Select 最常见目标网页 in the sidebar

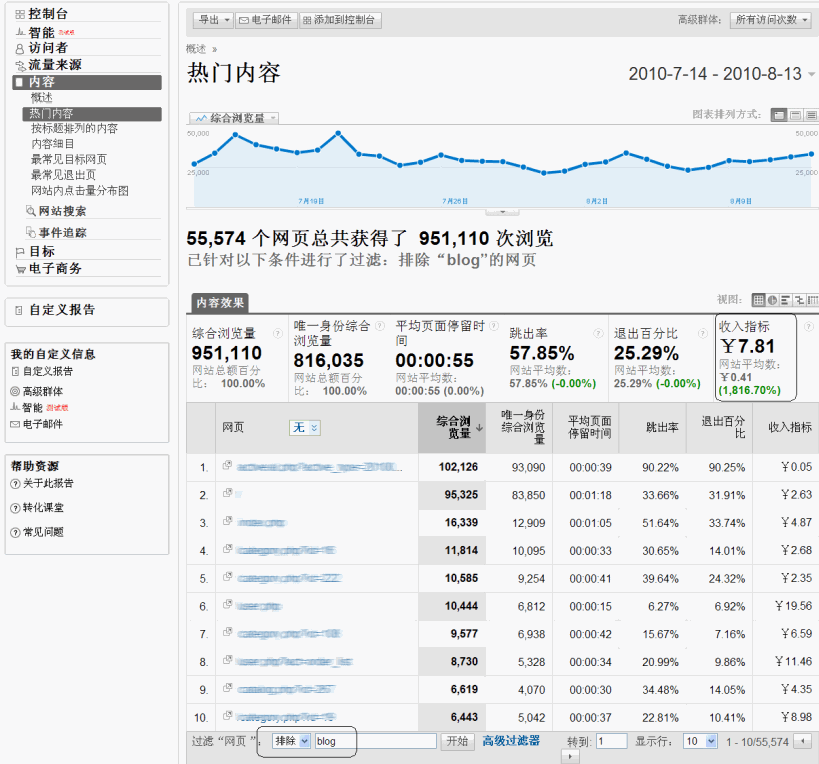click(x=68, y=159)
